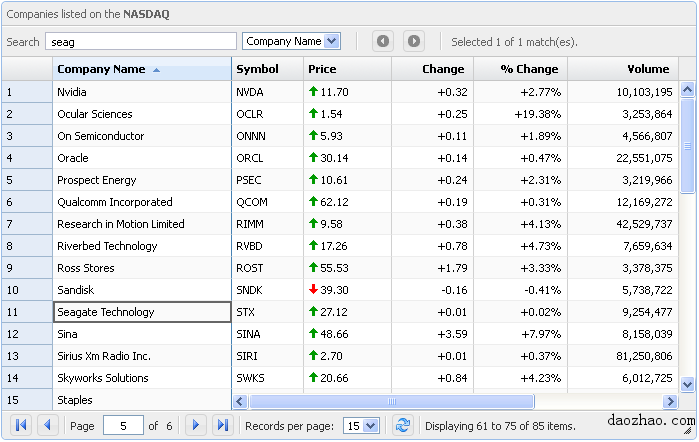The height and width of the screenshot is (442, 699).
Task: Click row number 11 header
Action: point(27,312)
